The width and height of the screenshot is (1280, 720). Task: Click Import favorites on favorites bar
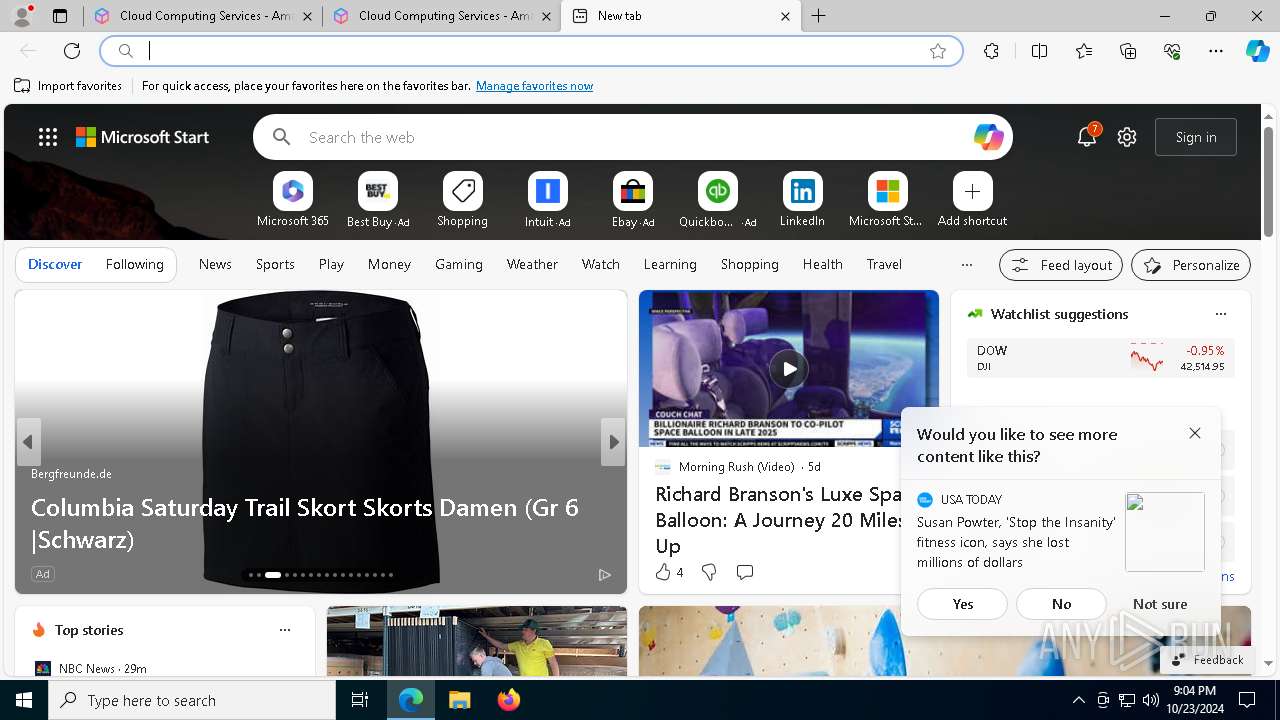click(x=68, y=86)
